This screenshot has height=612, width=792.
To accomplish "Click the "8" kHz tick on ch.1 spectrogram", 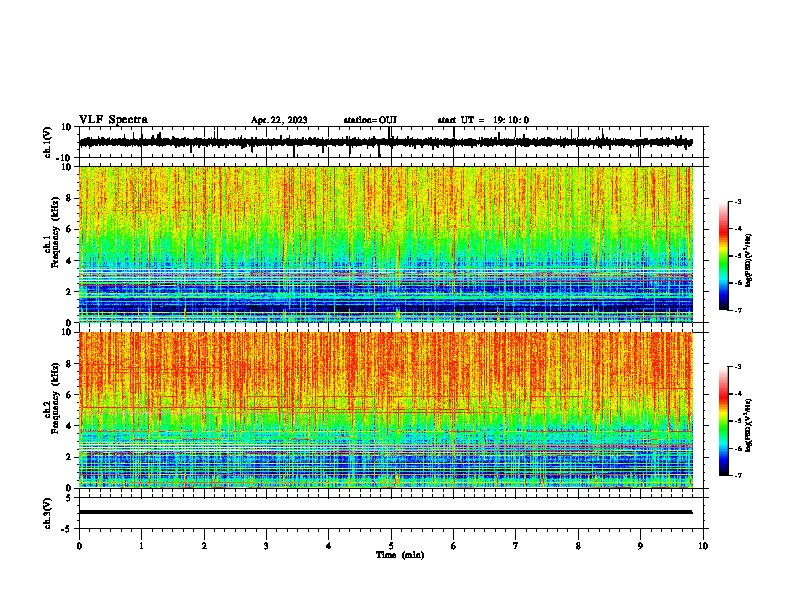I will 69,198.
